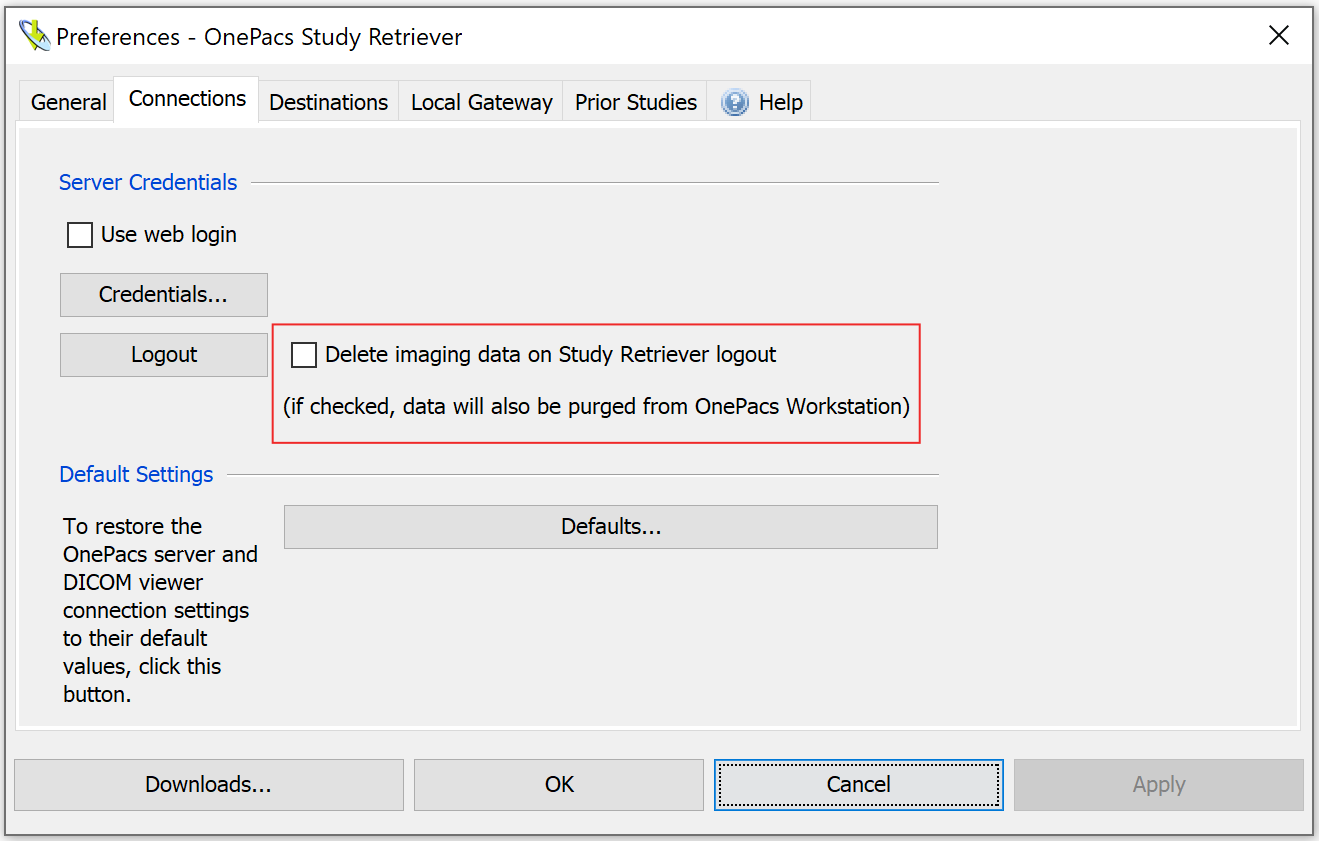Switch to the General tab
Screen dimensions: 1319x841
point(68,102)
